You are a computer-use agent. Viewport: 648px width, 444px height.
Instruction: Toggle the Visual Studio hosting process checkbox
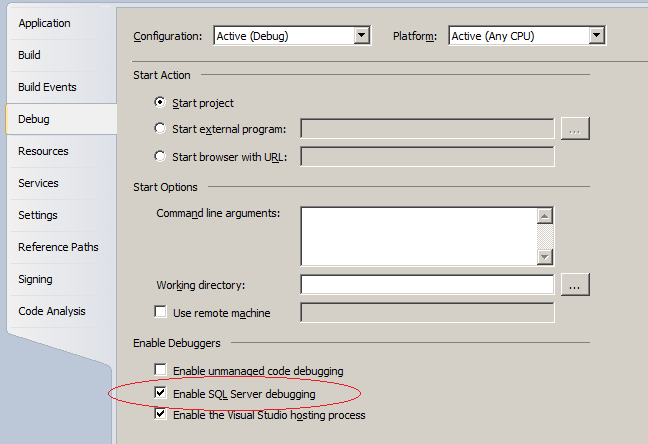160,414
